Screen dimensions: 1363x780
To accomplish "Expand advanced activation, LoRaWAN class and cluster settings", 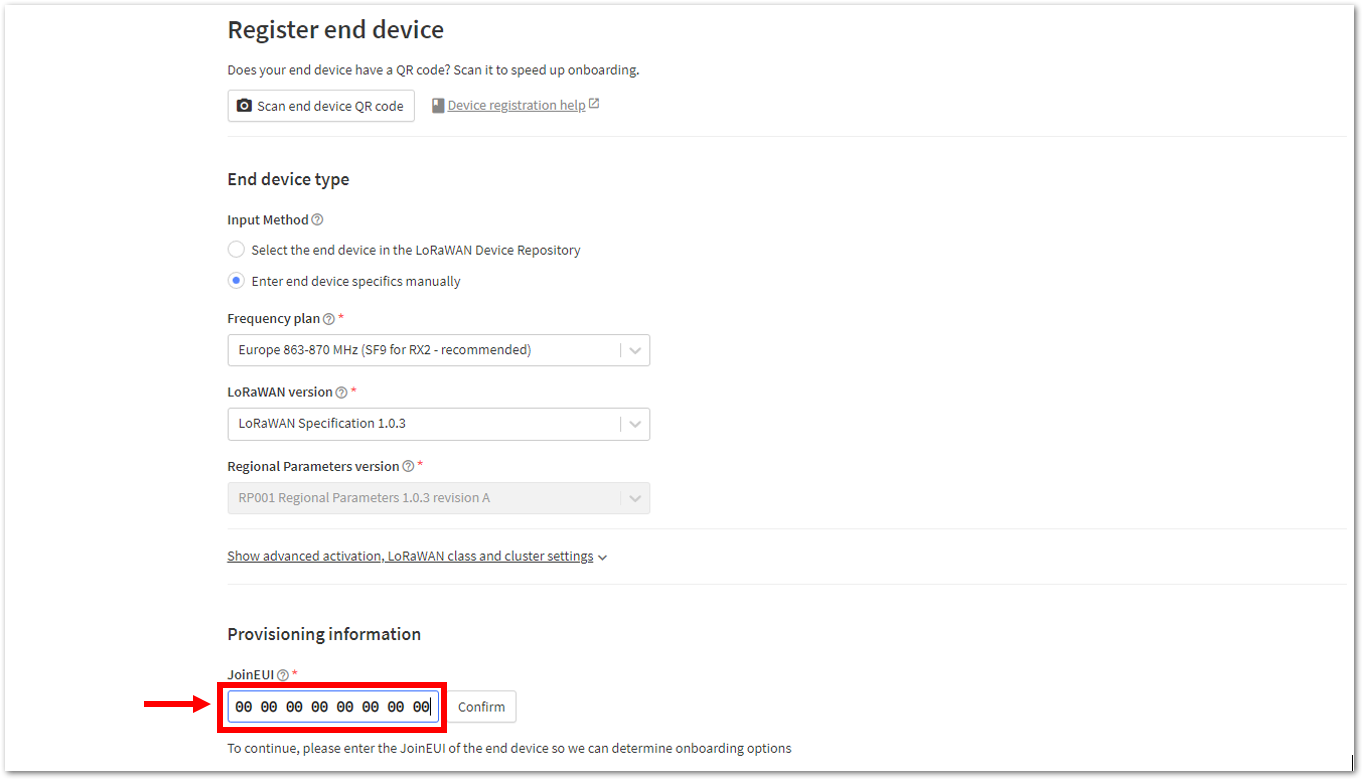I will tap(417, 556).
